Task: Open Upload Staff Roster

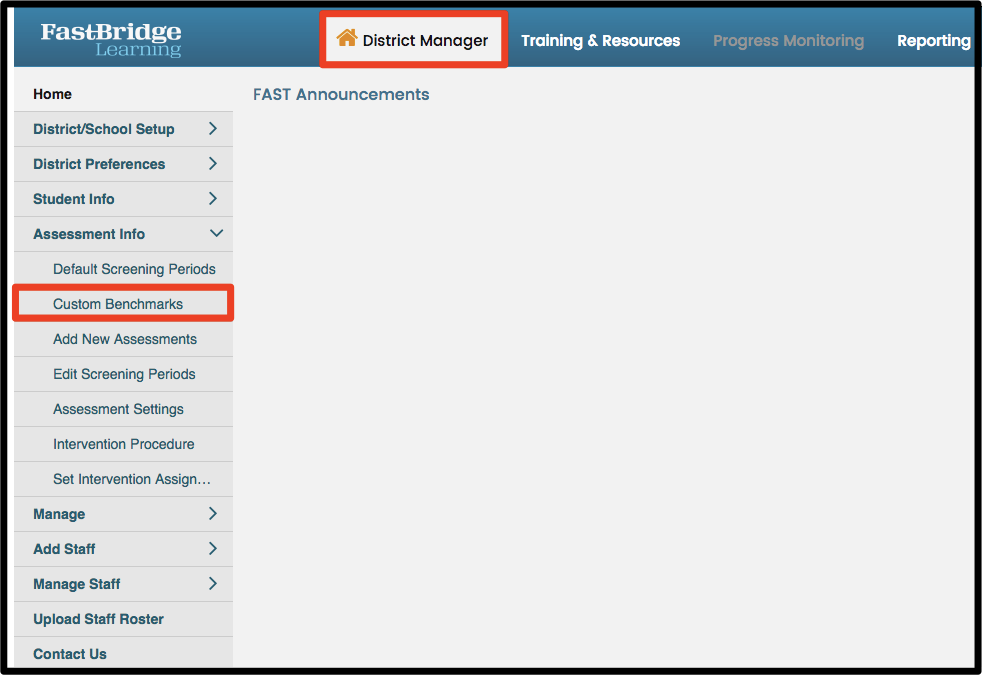Action: coord(123,620)
